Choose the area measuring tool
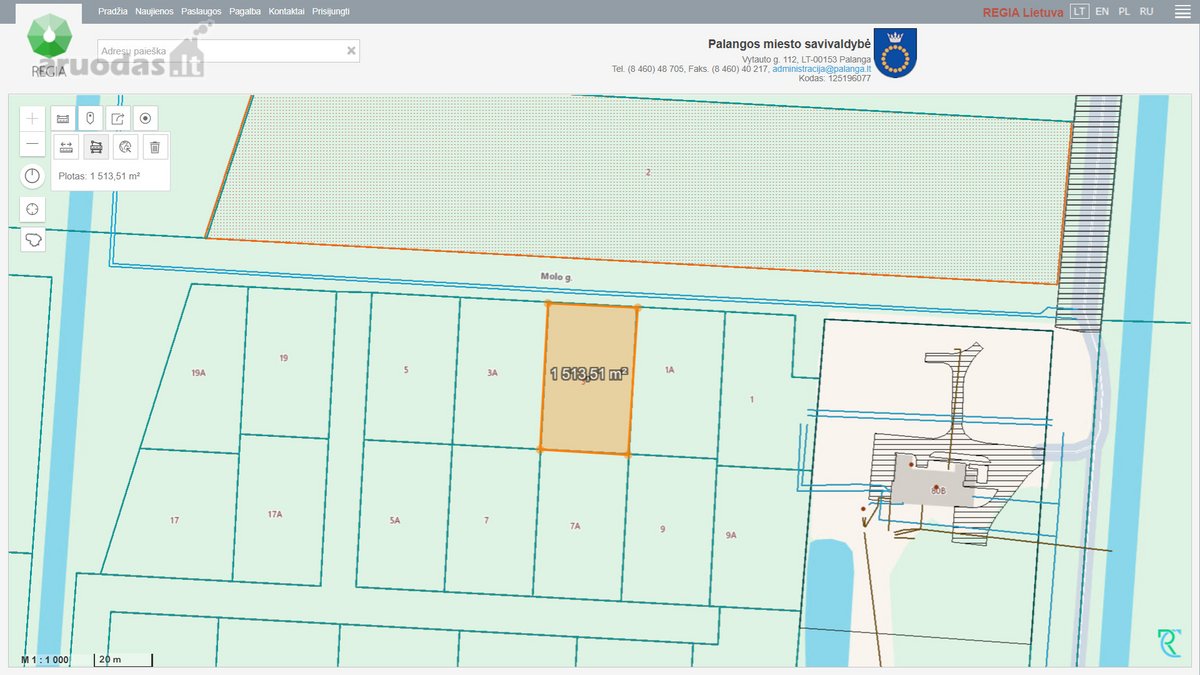Image resolution: width=1200 pixels, height=675 pixels. pyautogui.click(x=96, y=147)
